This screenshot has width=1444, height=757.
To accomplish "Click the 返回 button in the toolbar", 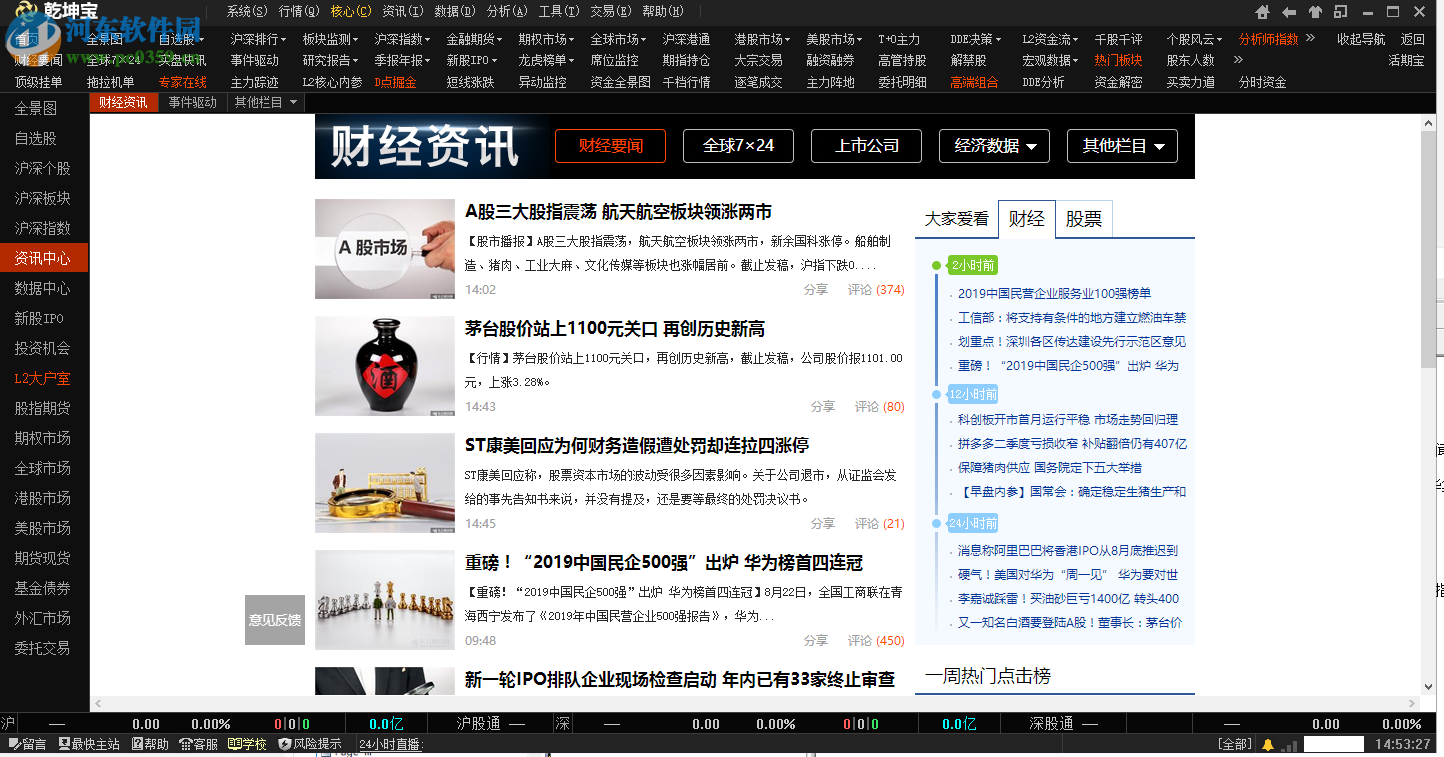I will click(x=1413, y=39).
